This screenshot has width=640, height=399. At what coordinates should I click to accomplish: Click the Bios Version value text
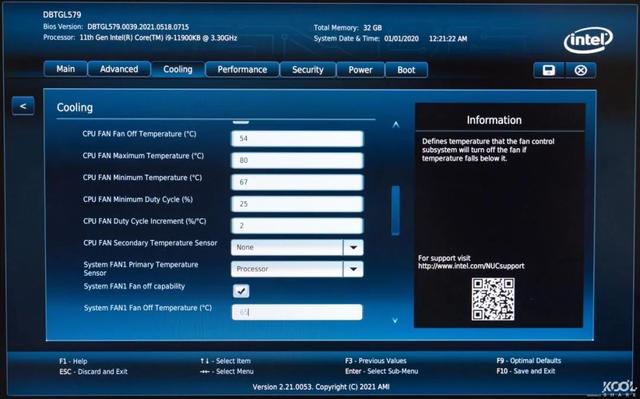pos(138,27)
